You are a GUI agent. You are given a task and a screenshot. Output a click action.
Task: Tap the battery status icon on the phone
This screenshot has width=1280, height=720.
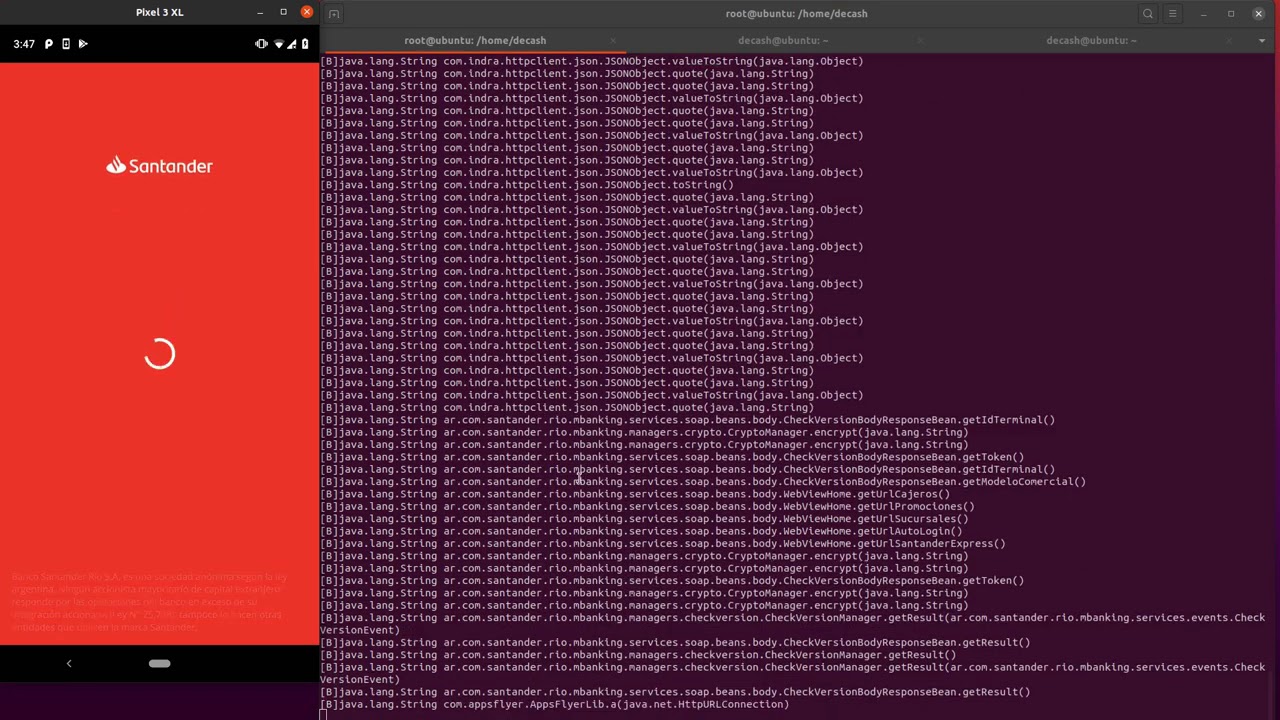point(305,44)
